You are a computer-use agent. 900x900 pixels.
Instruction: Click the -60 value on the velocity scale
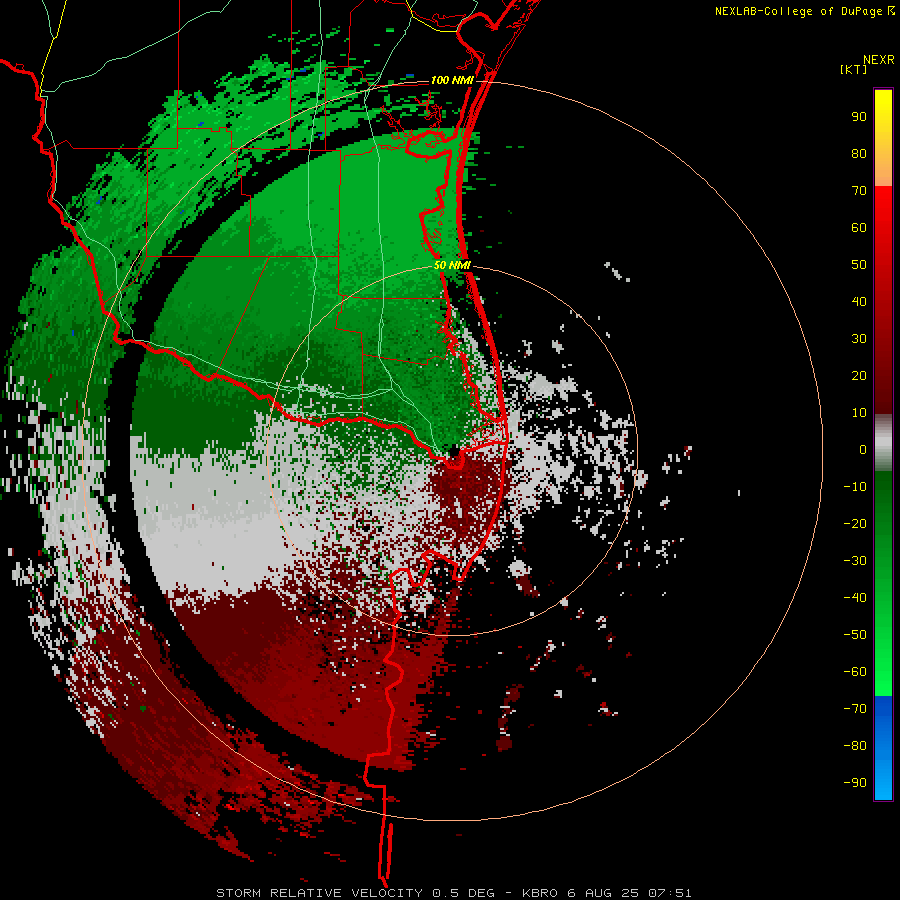(x=855, y=672)
